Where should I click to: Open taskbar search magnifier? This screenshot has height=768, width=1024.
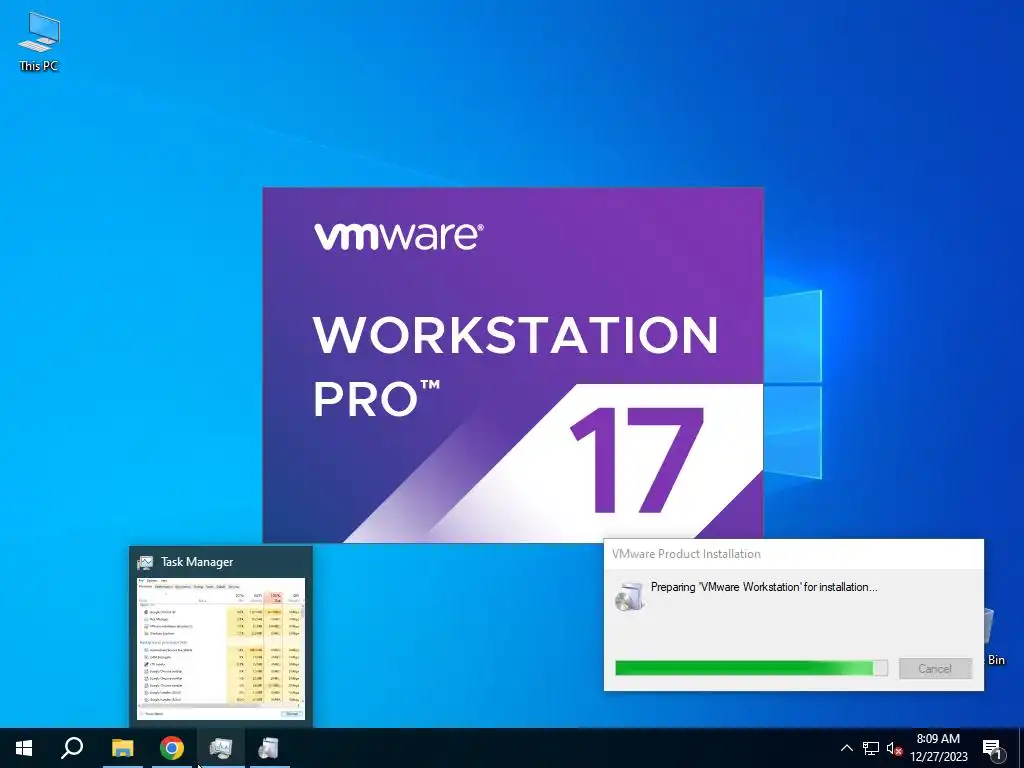pos(72,748)
